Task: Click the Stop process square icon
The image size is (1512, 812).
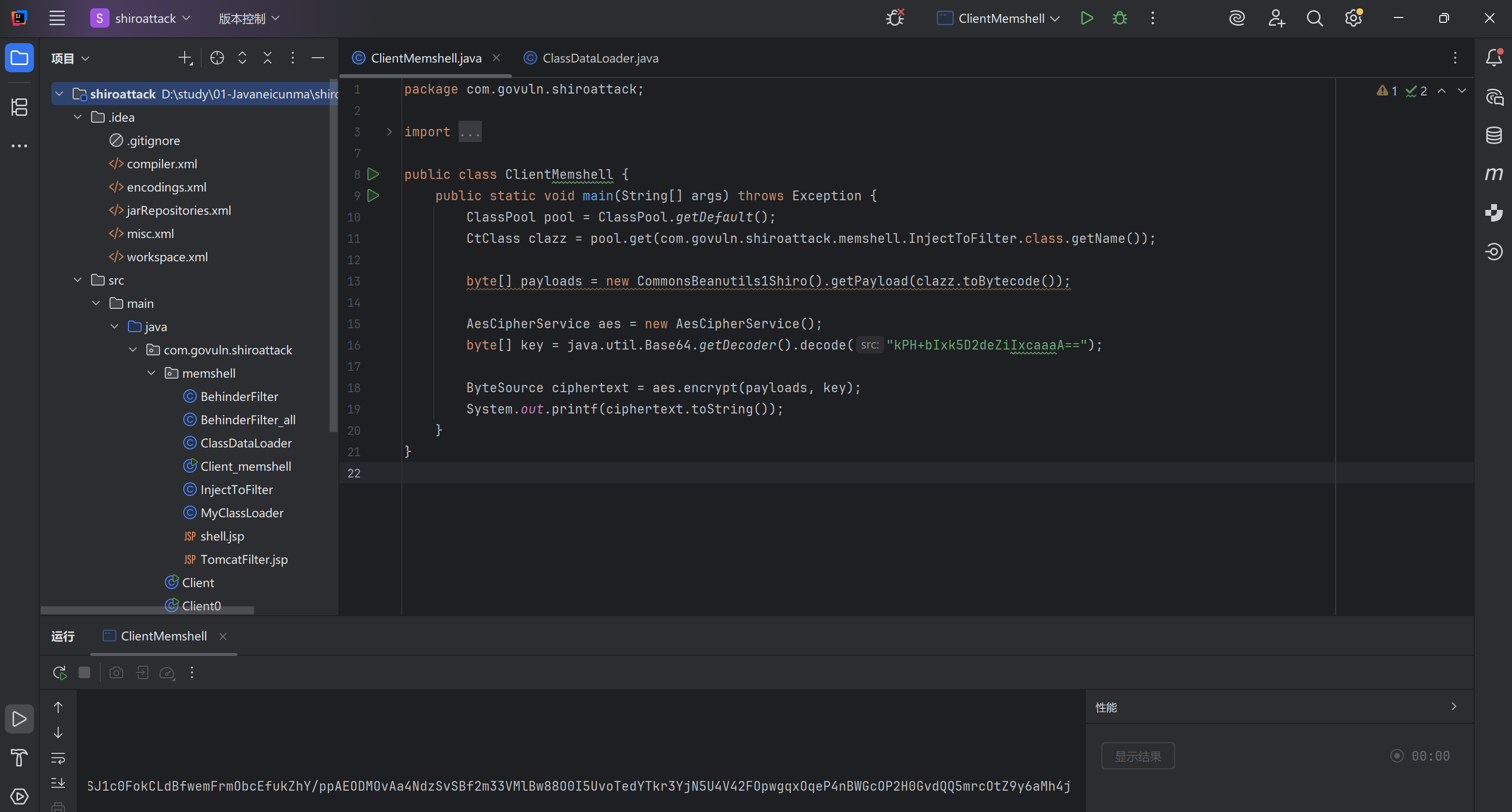Action: click(x=84, y=672)
